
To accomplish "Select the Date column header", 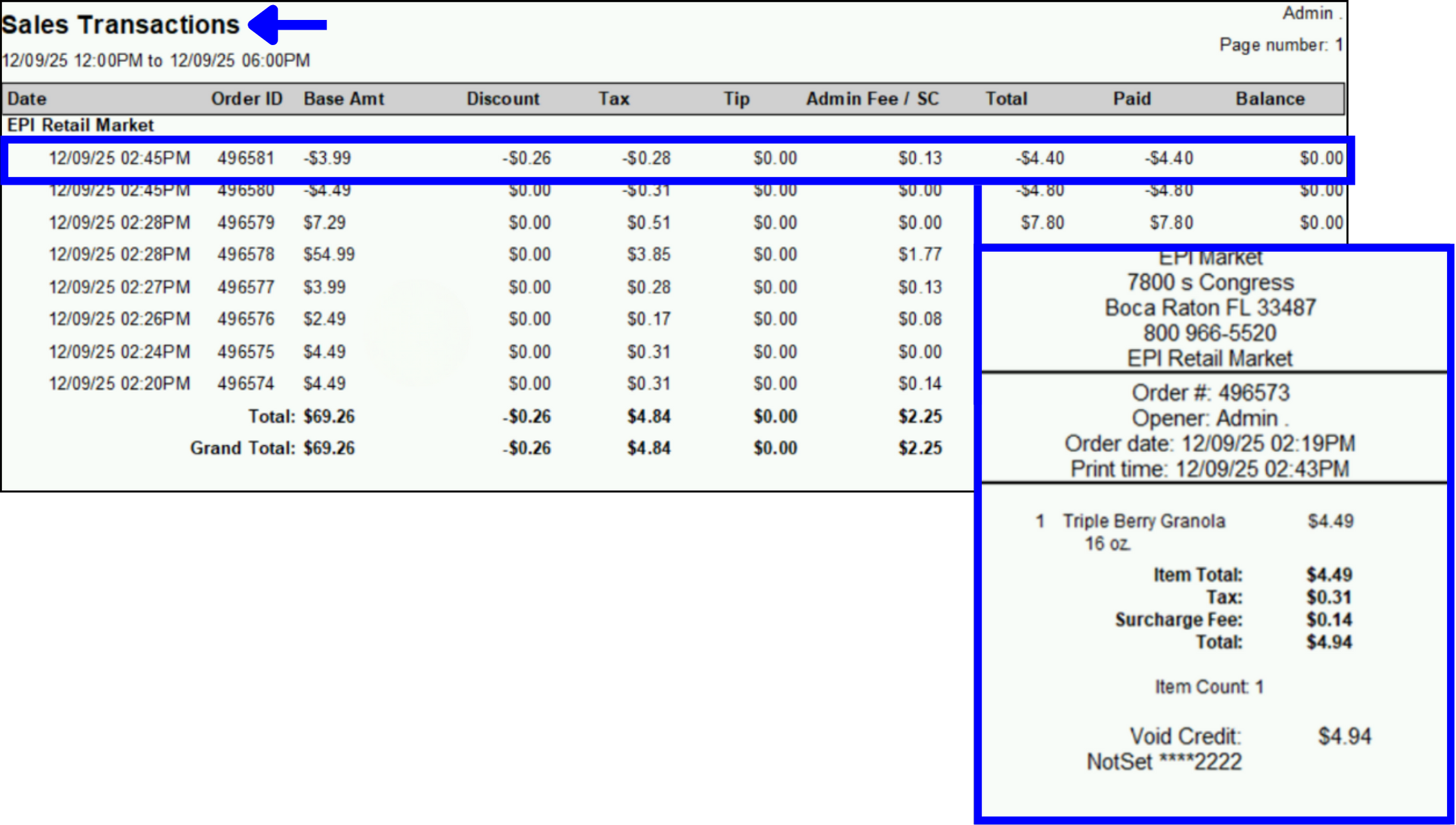I will pos(27,99).
